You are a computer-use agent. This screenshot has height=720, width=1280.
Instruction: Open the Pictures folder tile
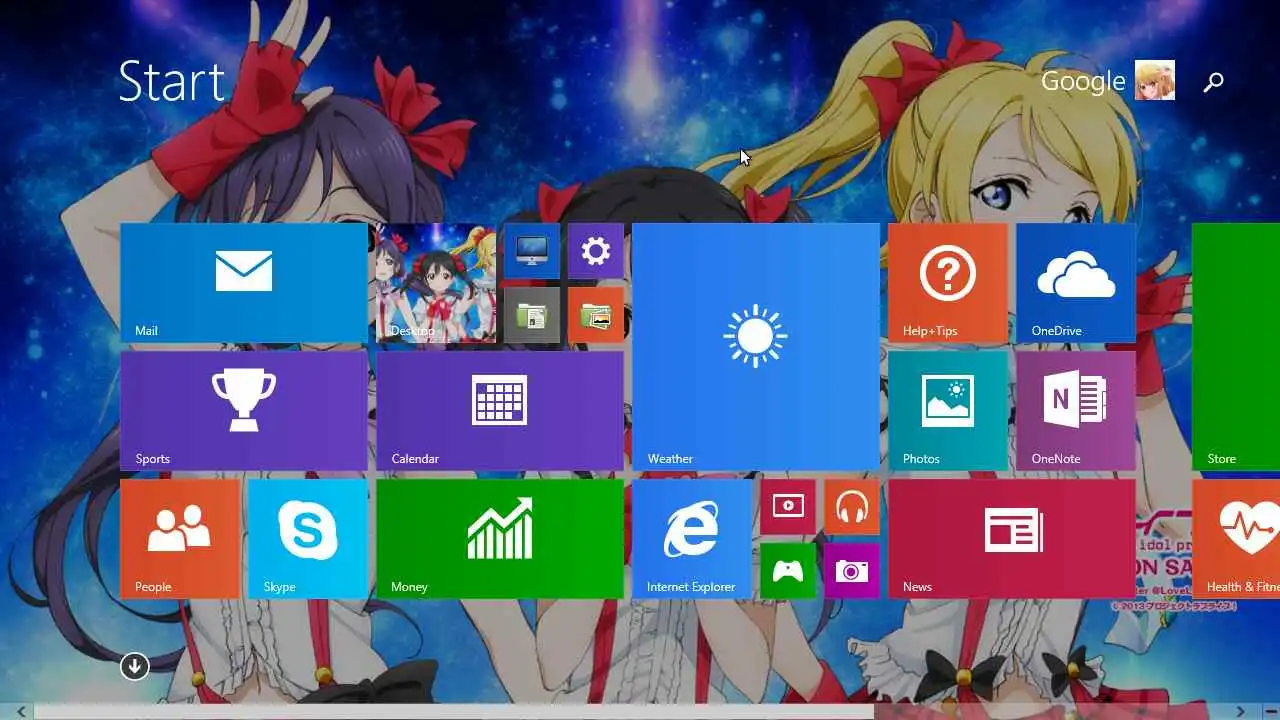[x=595, y=315]
